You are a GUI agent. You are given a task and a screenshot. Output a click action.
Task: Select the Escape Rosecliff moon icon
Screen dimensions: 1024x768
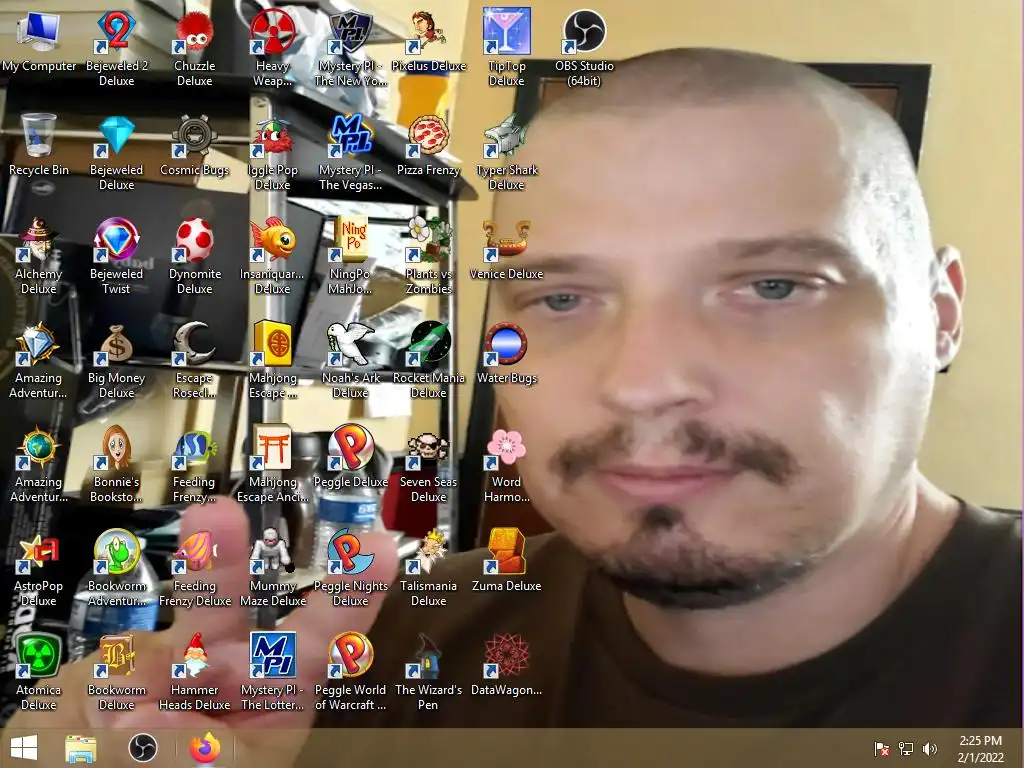pos(195,360)
